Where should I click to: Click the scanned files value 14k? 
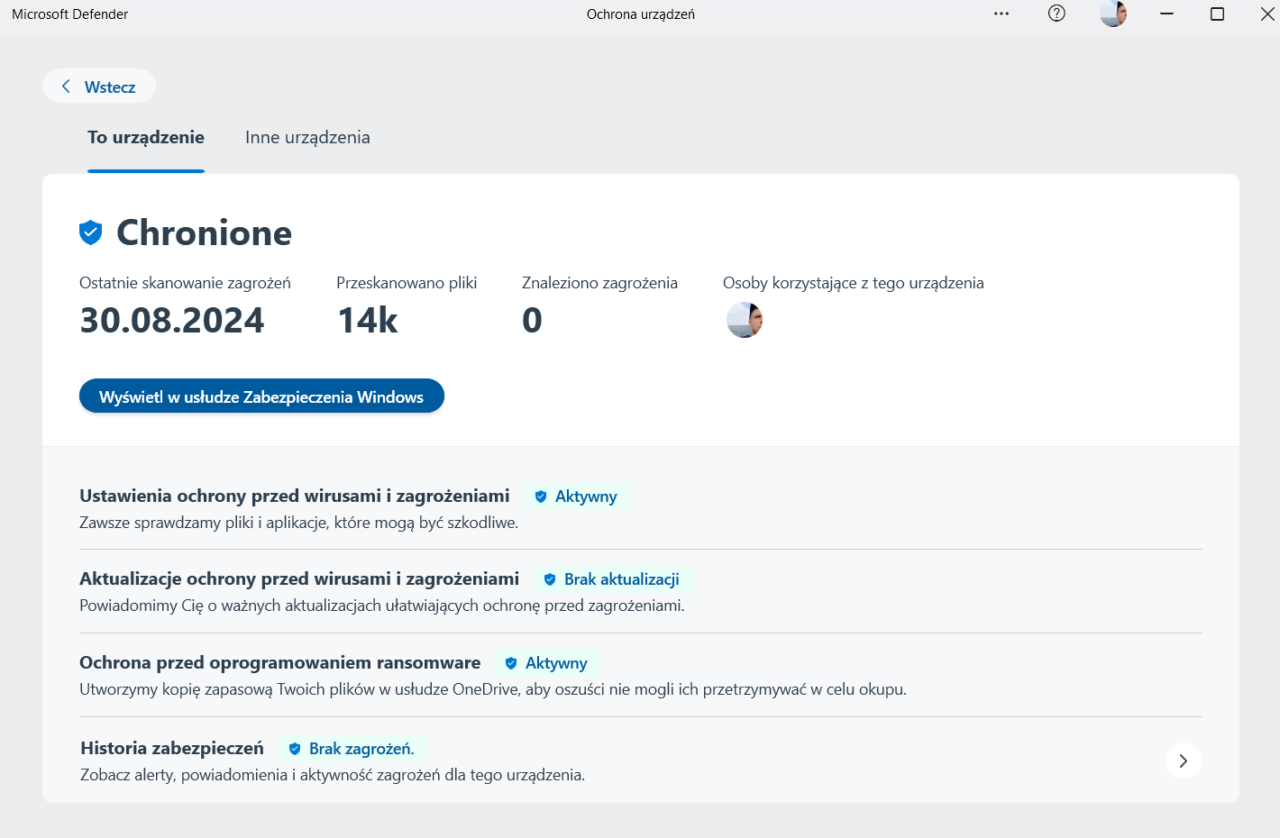click(367, 320)
